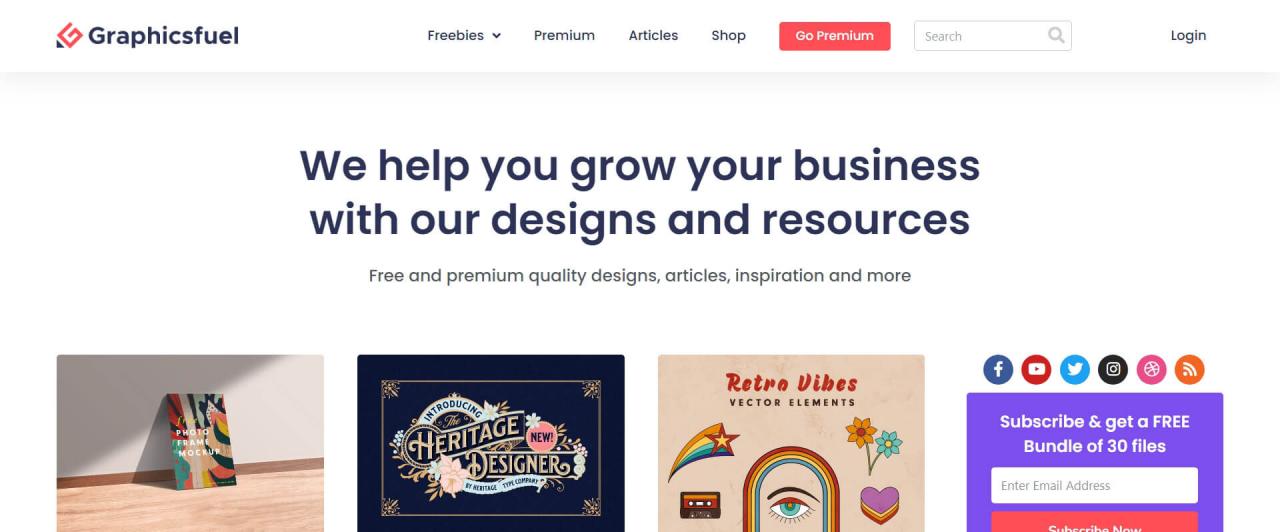Open the Twitter social icon
Image resolution: width=1280 pixels, height=532 pixels.
click(x=1075, y=369)
